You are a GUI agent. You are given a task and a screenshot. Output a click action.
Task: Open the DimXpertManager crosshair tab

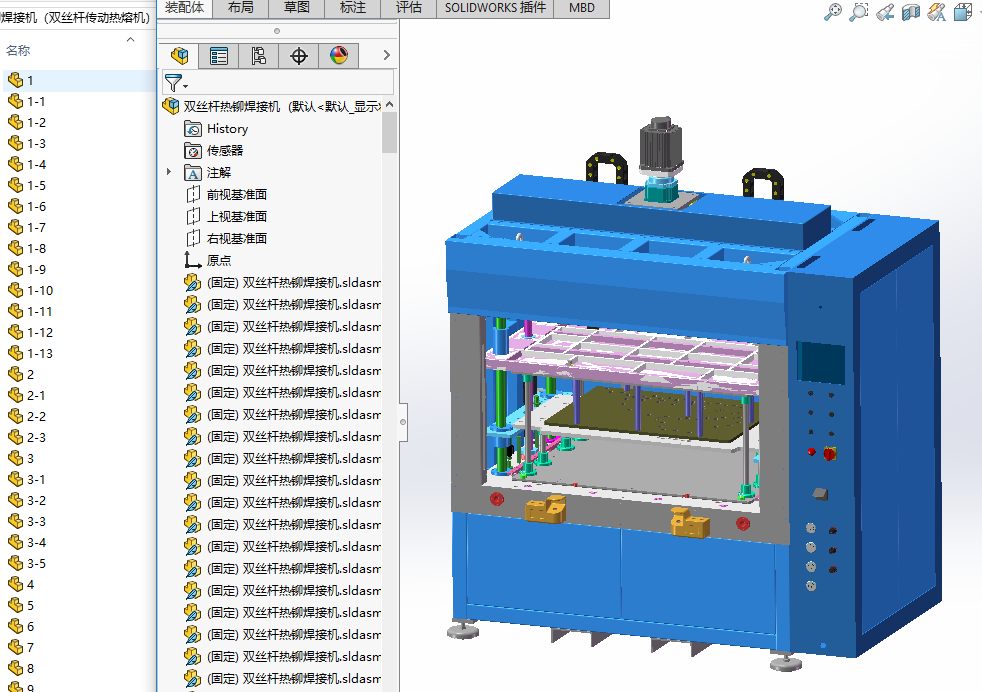[x=298, y=56]
